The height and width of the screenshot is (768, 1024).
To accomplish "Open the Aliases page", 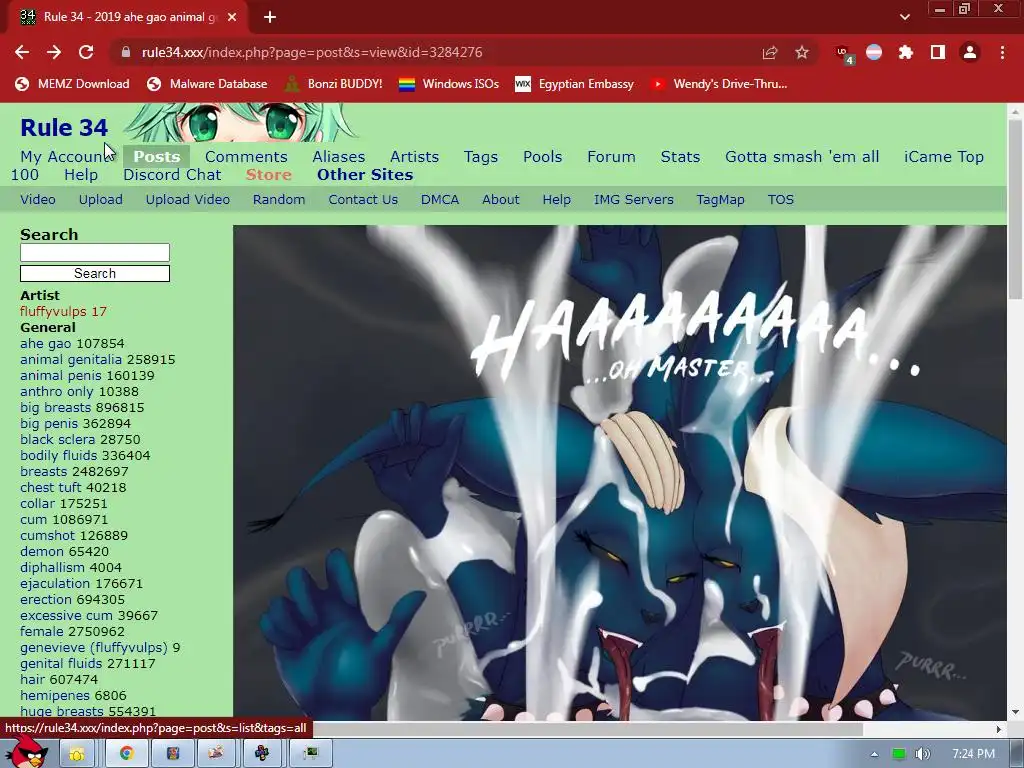I will point(338,157).
